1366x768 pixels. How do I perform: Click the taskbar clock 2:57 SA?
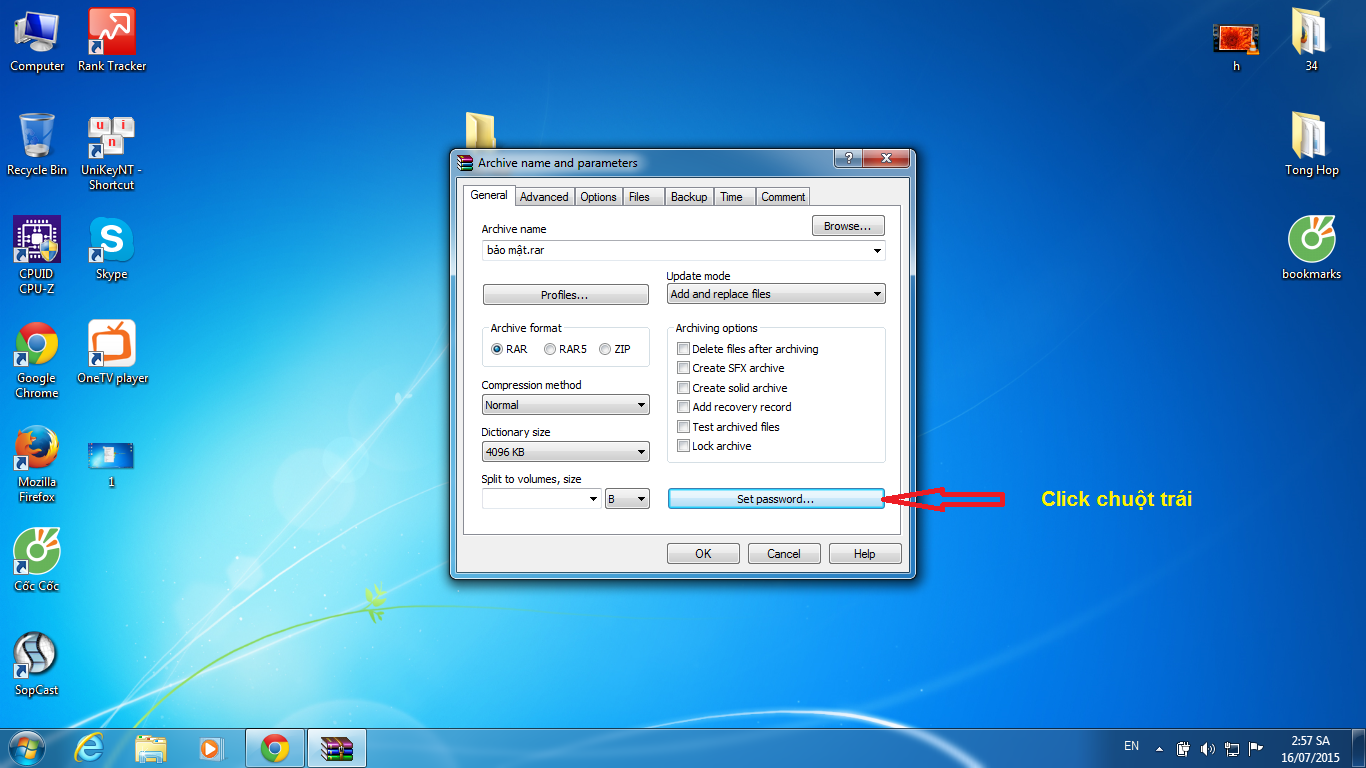coord(1311,749)
